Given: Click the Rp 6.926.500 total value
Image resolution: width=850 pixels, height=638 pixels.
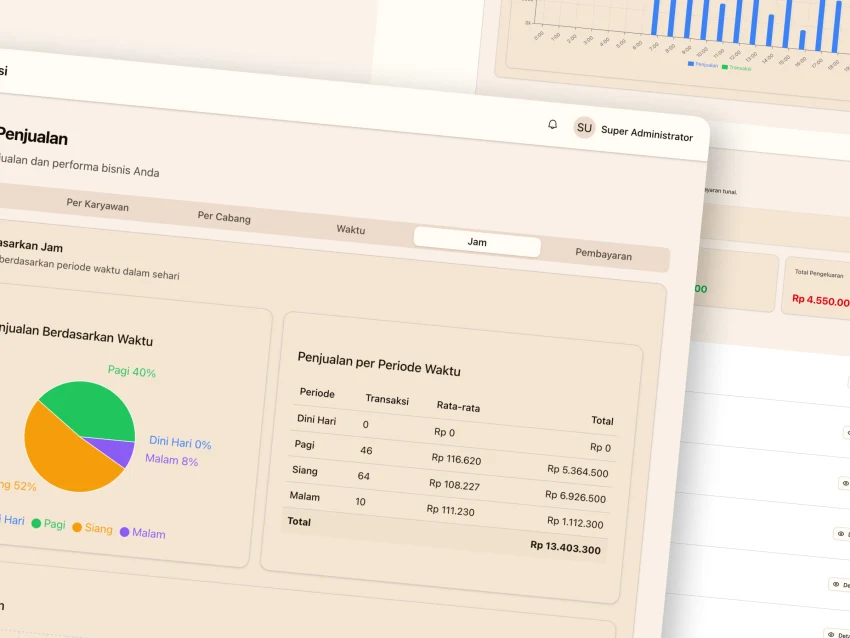Looking at the screenshot, I should click(576, 497).
